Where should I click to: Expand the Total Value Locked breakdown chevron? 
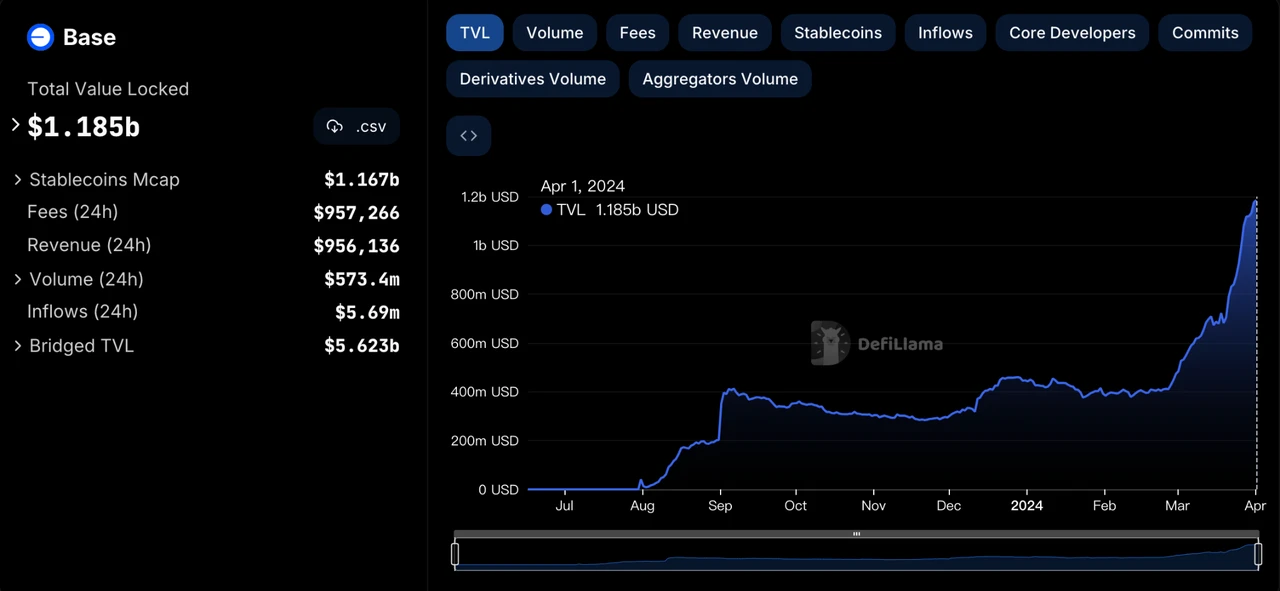(x=15, y=125)
